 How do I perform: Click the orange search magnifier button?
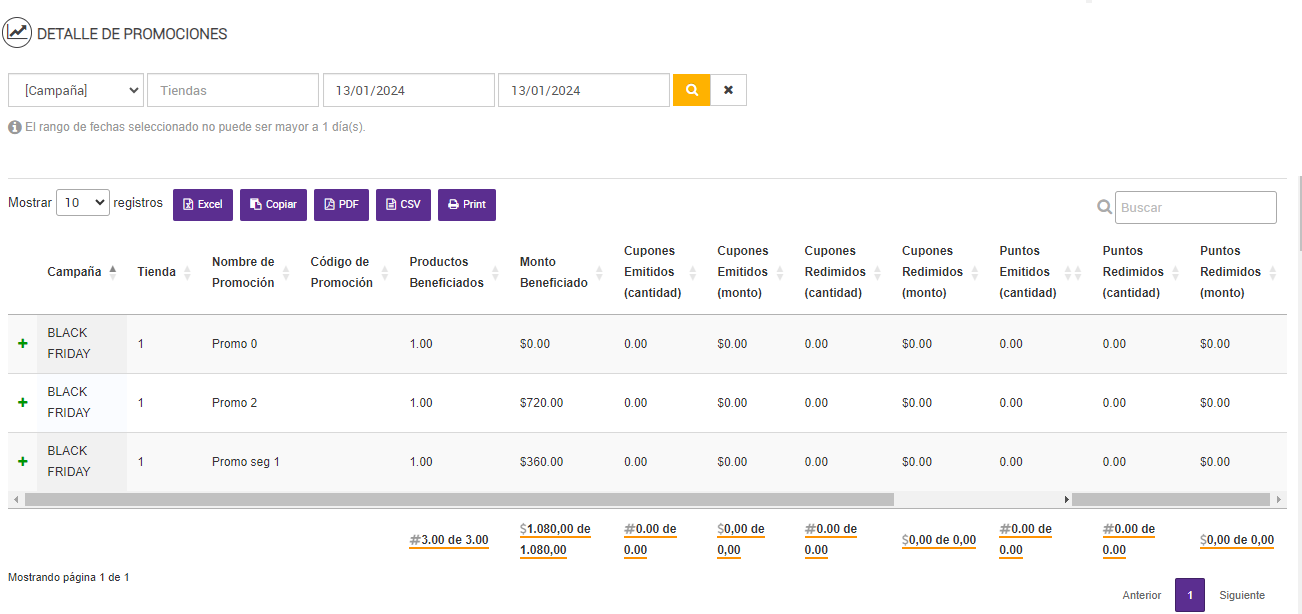(691, 90)
